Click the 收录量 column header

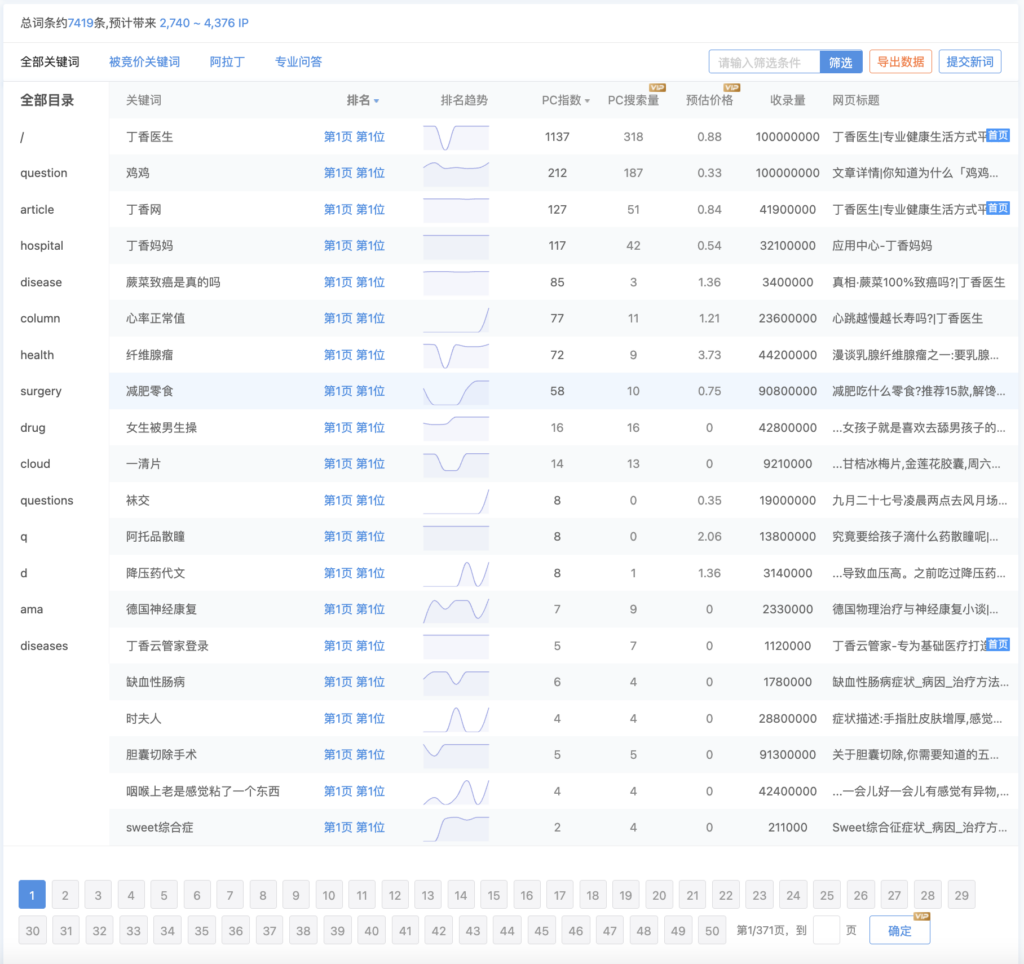(788, 100)
